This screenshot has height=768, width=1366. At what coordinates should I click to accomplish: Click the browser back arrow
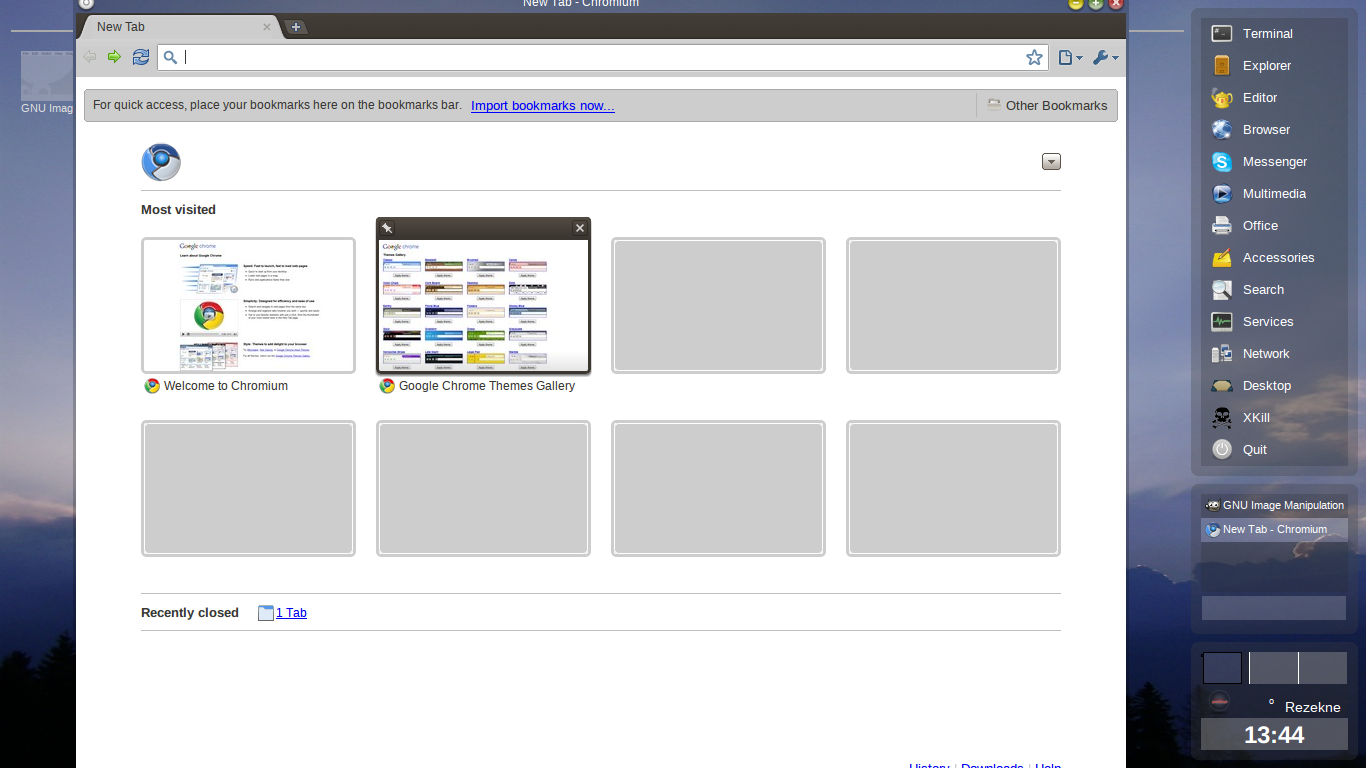click(x=90, y=57)
